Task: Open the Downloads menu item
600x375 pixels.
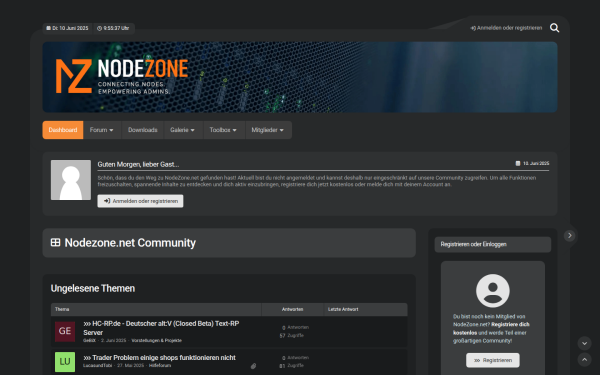Action: [x=143, y=130]
